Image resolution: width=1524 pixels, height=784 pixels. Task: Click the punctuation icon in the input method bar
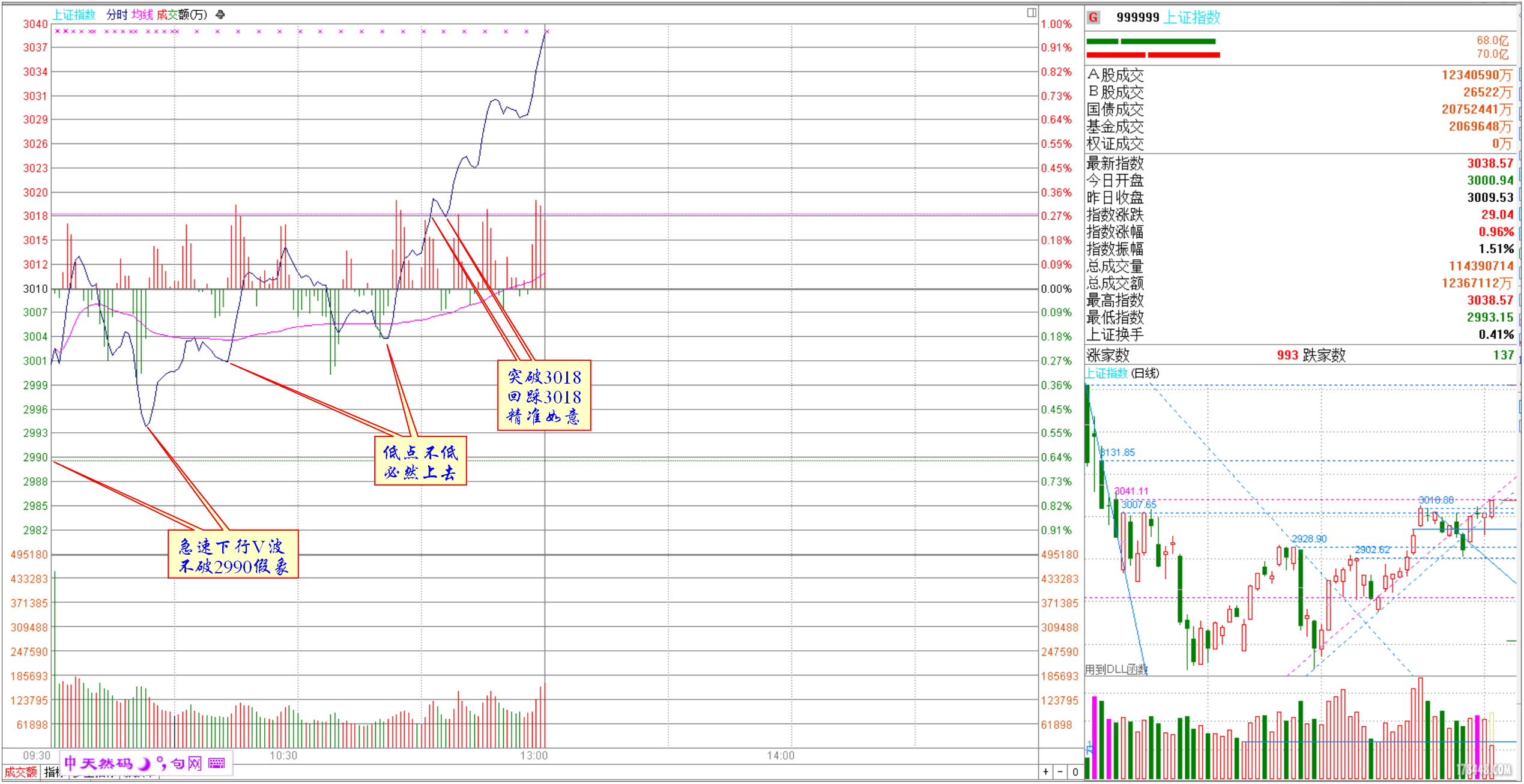[x=161, y=763]
